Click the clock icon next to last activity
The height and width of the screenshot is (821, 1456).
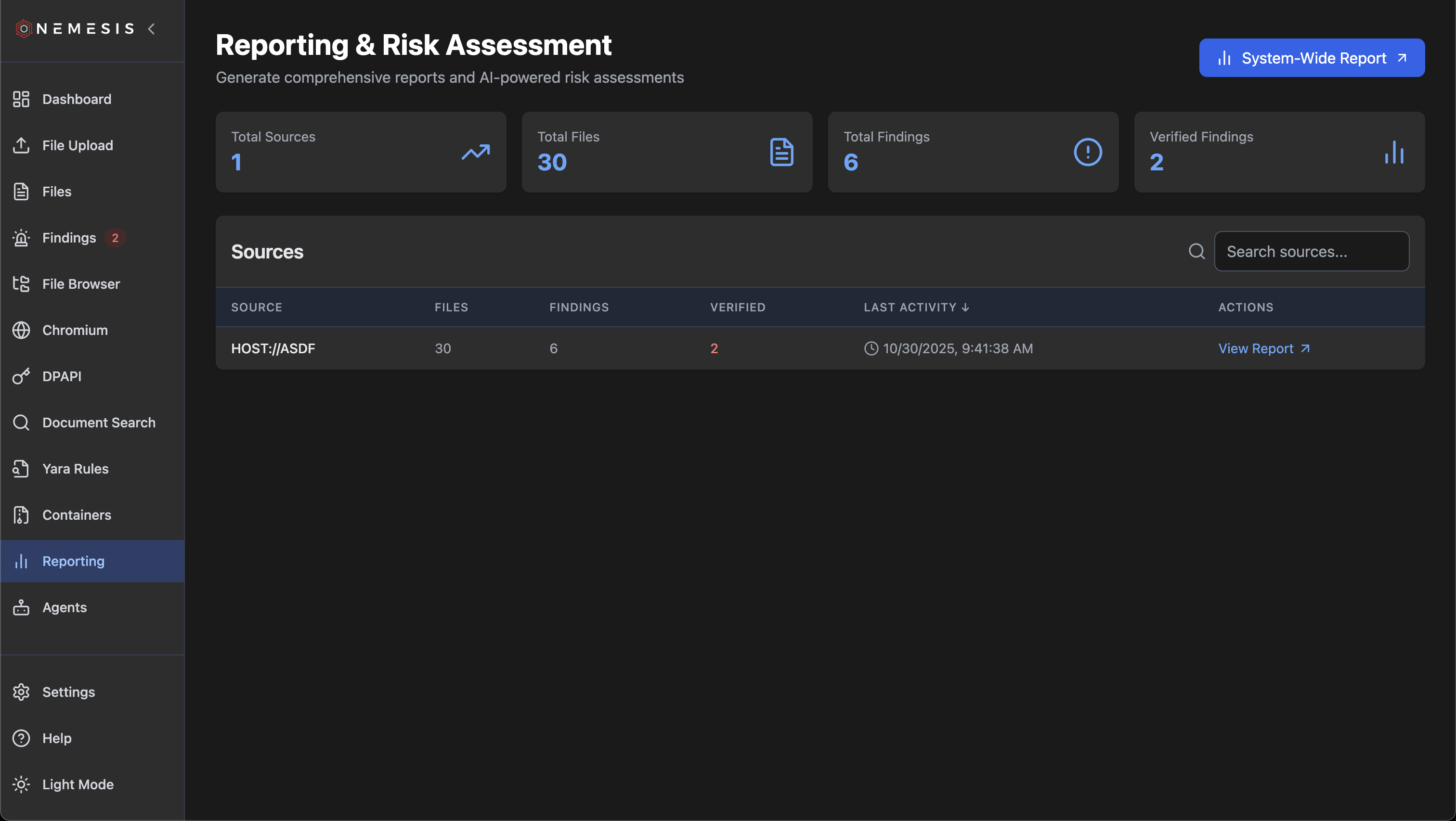pyautogui.click(x=871, y=348)
